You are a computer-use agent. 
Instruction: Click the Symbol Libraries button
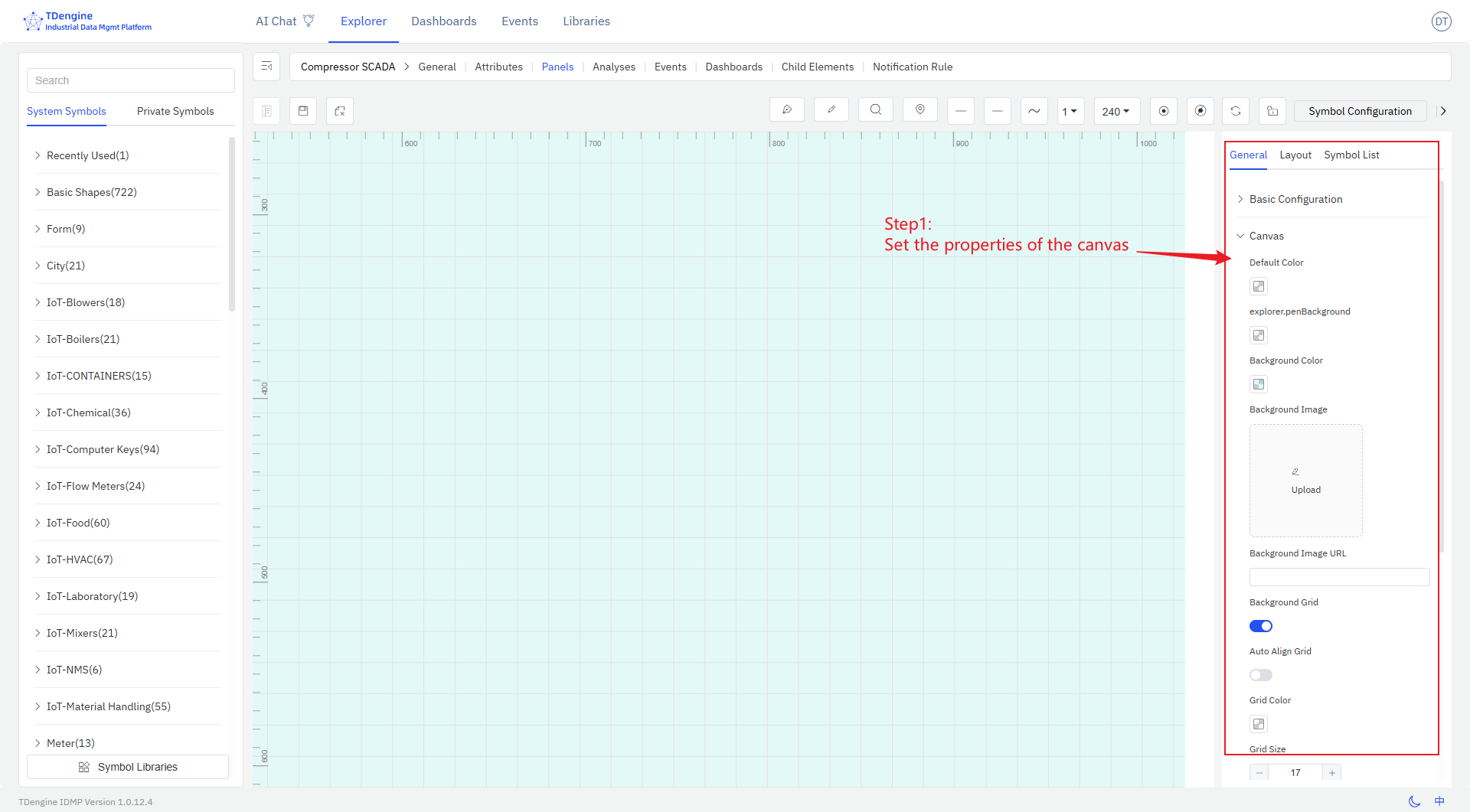pyautogui.click(x=128, y=767)
